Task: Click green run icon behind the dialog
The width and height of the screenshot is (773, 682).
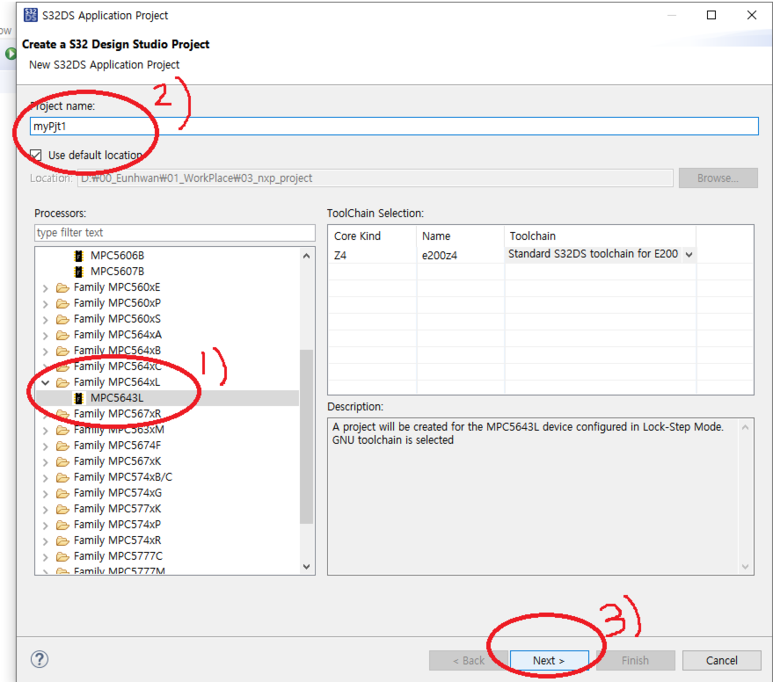Action: click(x=10, y=53)
